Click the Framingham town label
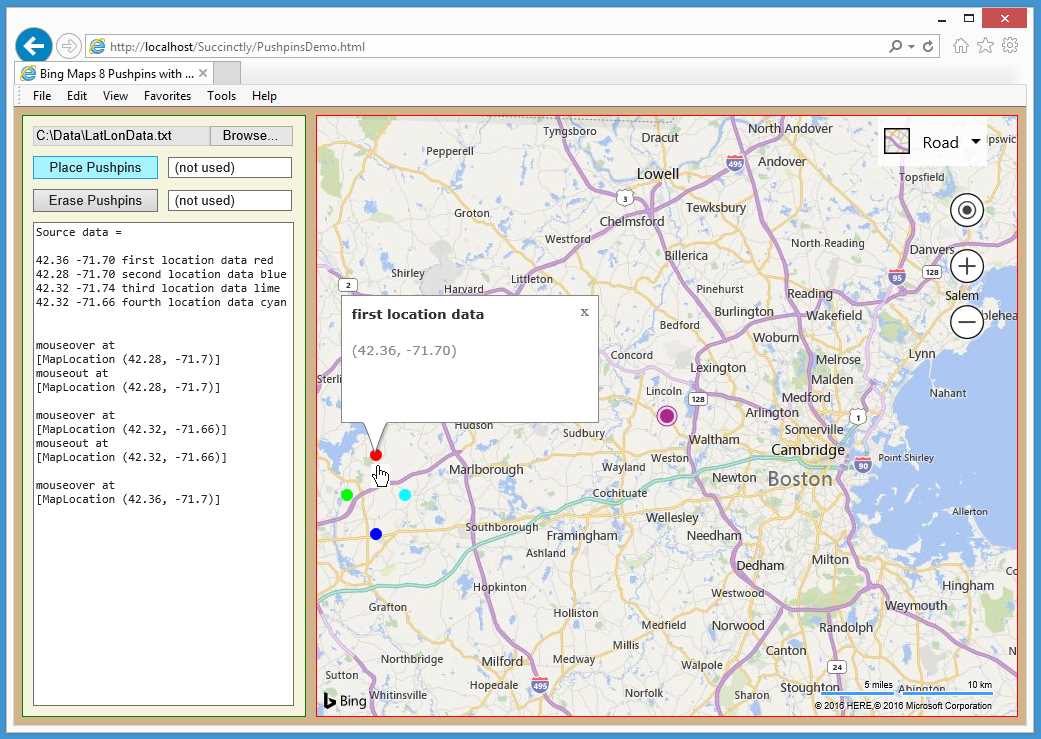Image resolution: width=1041 pixels, height=739 pixels. (582, 536)
